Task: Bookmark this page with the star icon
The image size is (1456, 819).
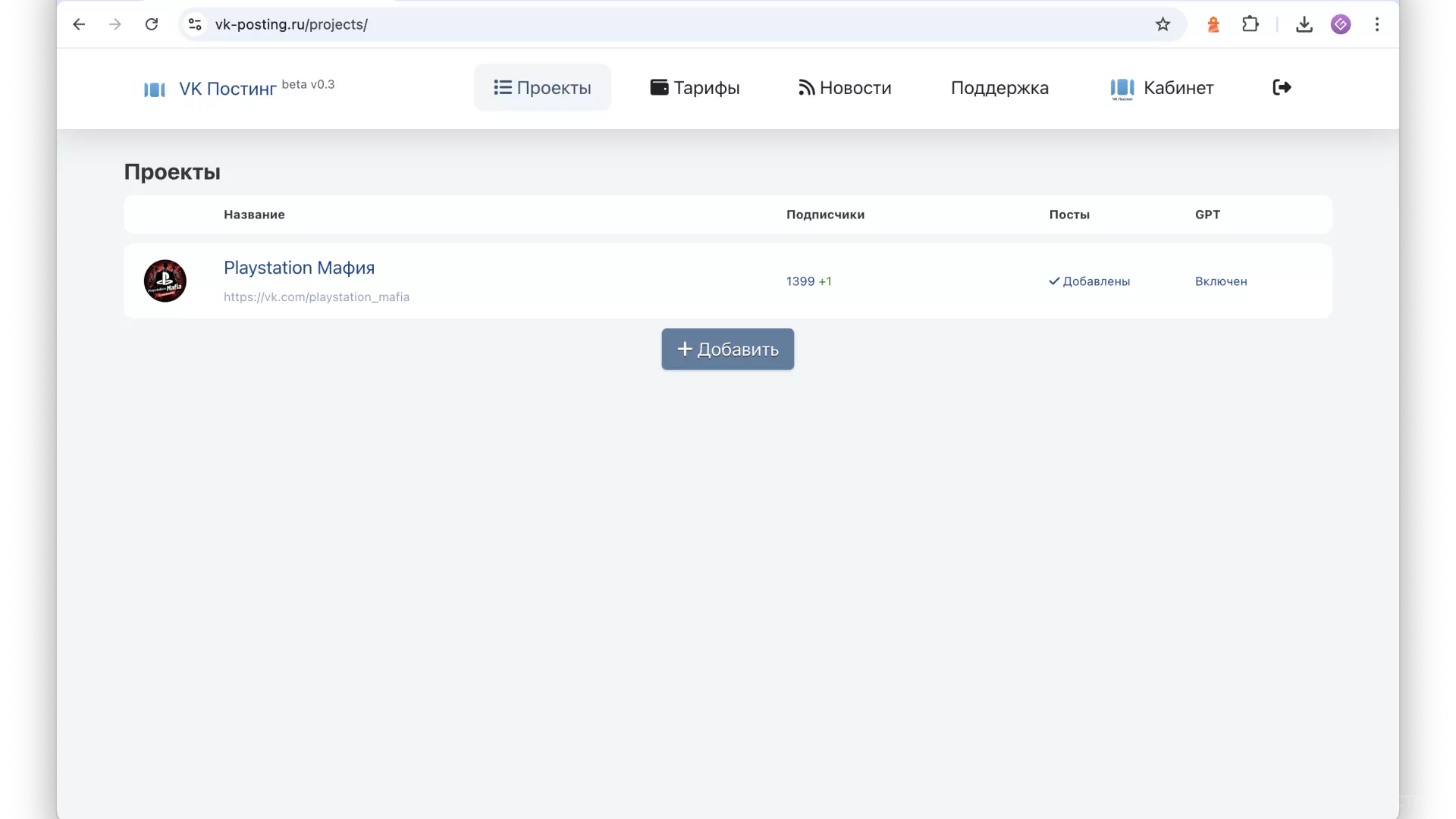Action: click(1163, 24)
